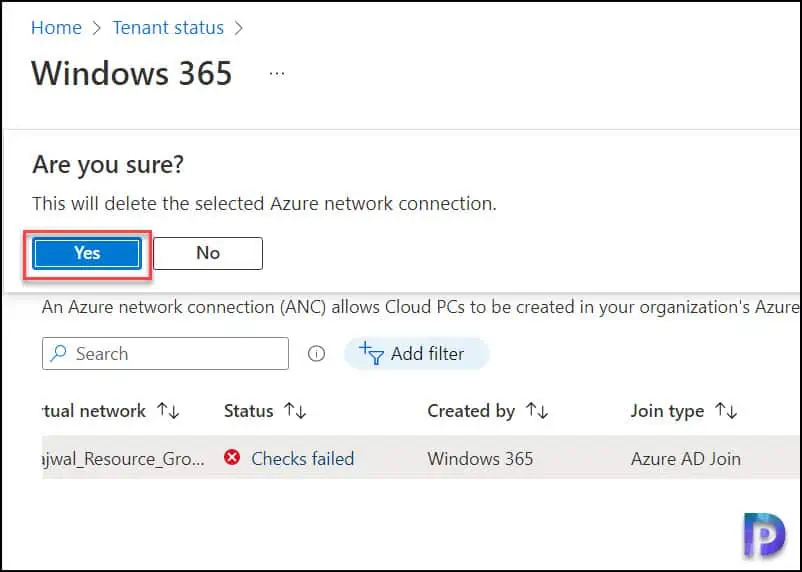This screenshot has height=572, width=802.
Task: Focus the Search input field
Action: click(165, 354)
